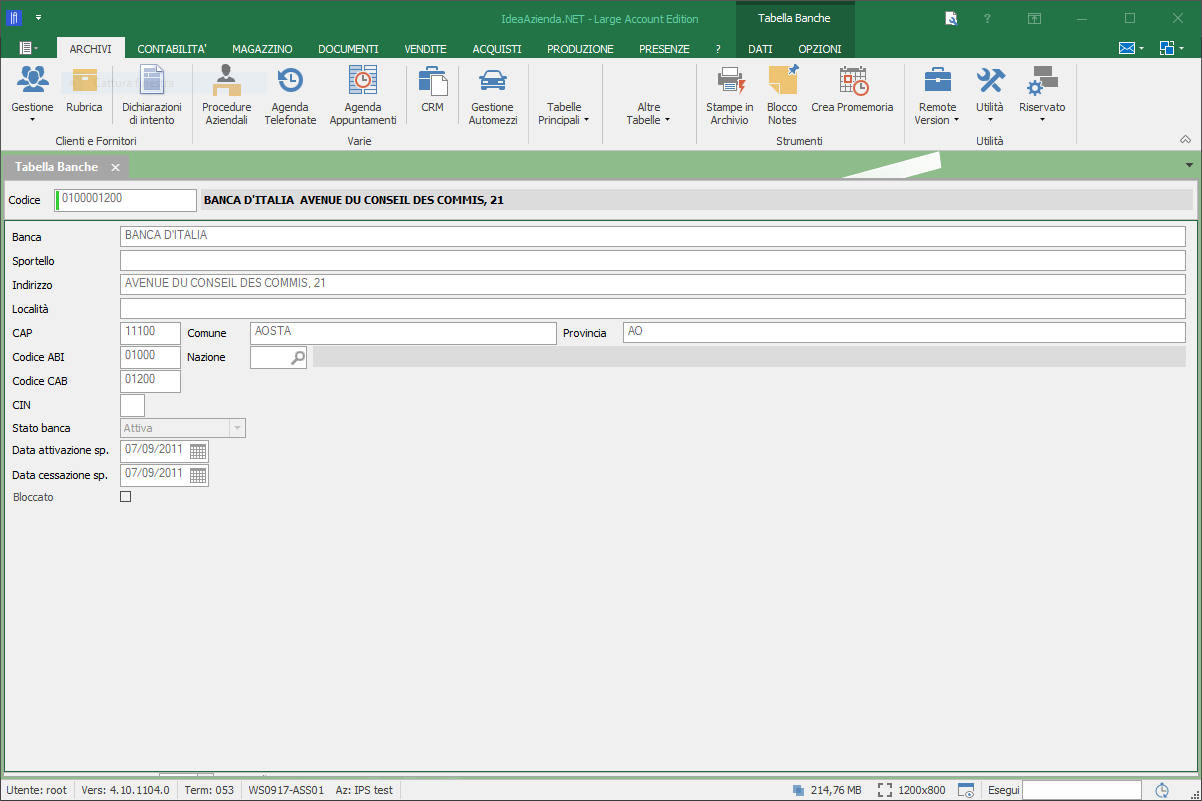1202x801 pixels.
Task: Open the OPZIONI contextual tab
Action: click(x=820, y=48)
